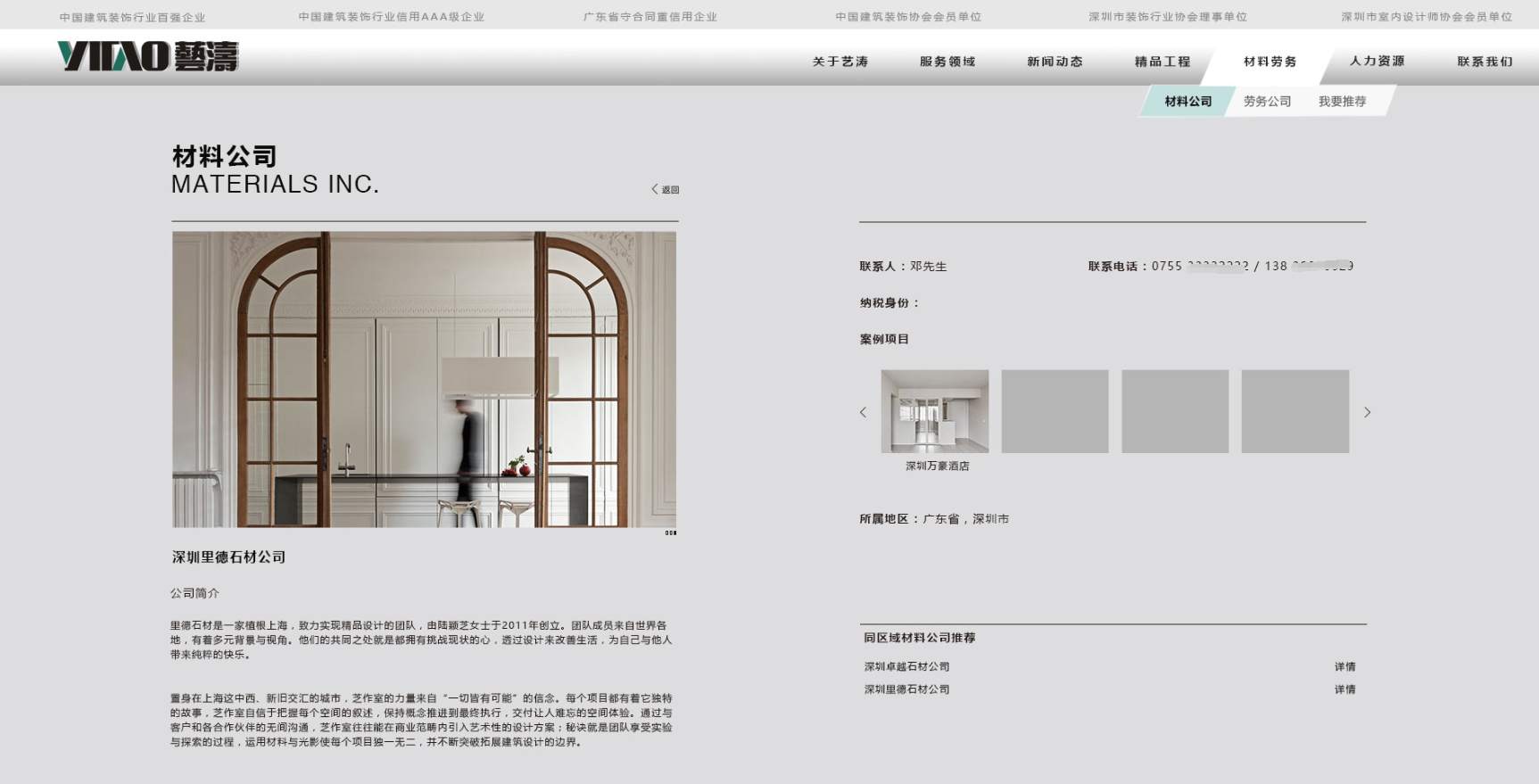Image resolution: width=1539 pixels, height=784 pixels.
Task: Show next case project with right chevron
Action: coord(1367,412)
